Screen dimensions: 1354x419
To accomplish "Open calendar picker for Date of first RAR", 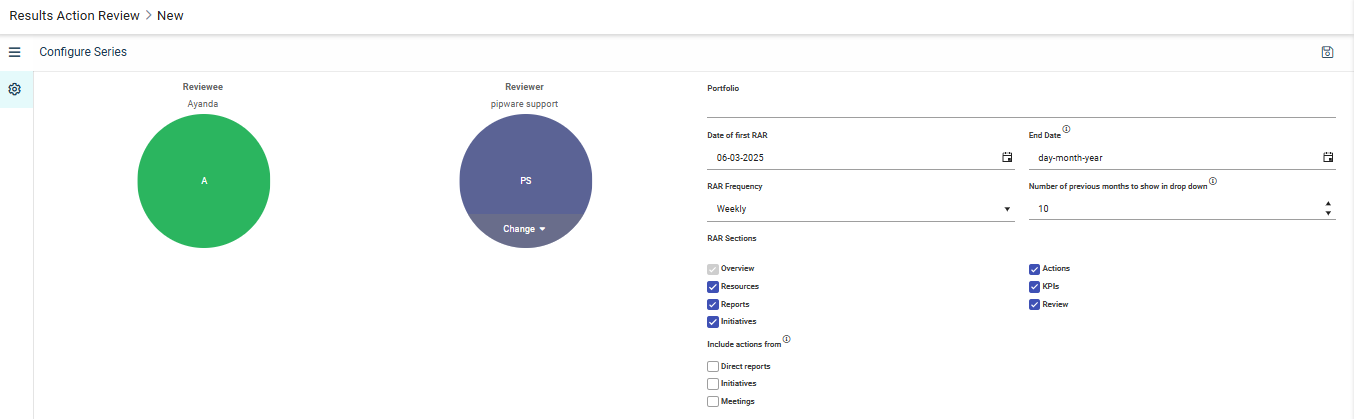I will 1007,157.
